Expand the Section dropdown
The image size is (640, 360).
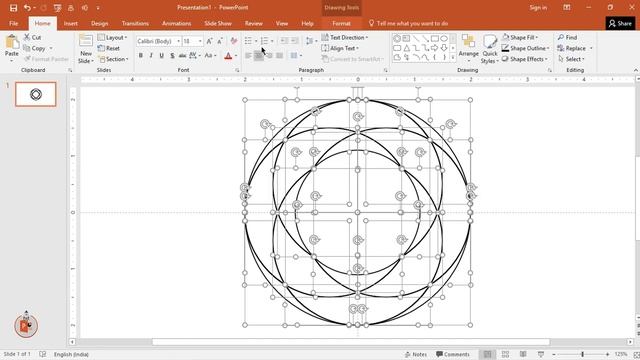pos(113,59)
